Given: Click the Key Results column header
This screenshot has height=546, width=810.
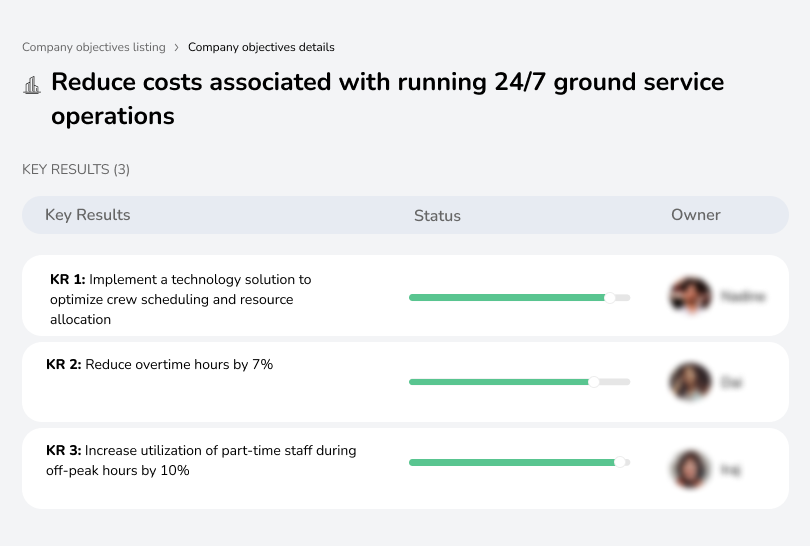Looking at the screenshot, I should 88,215.
